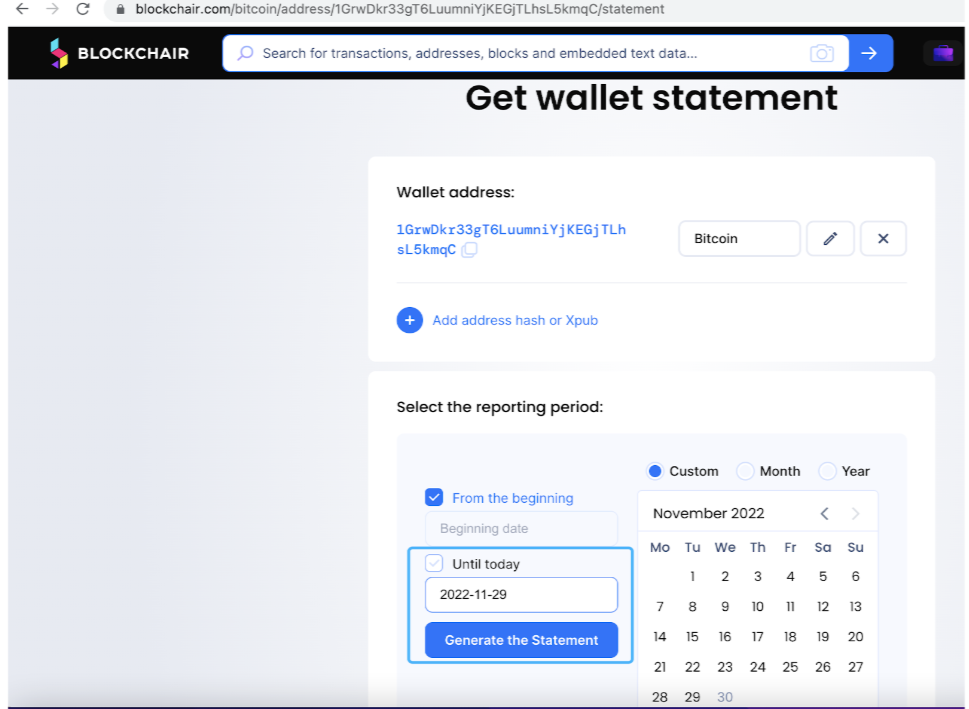Choose the Custom reporting period option

[656, 471]
